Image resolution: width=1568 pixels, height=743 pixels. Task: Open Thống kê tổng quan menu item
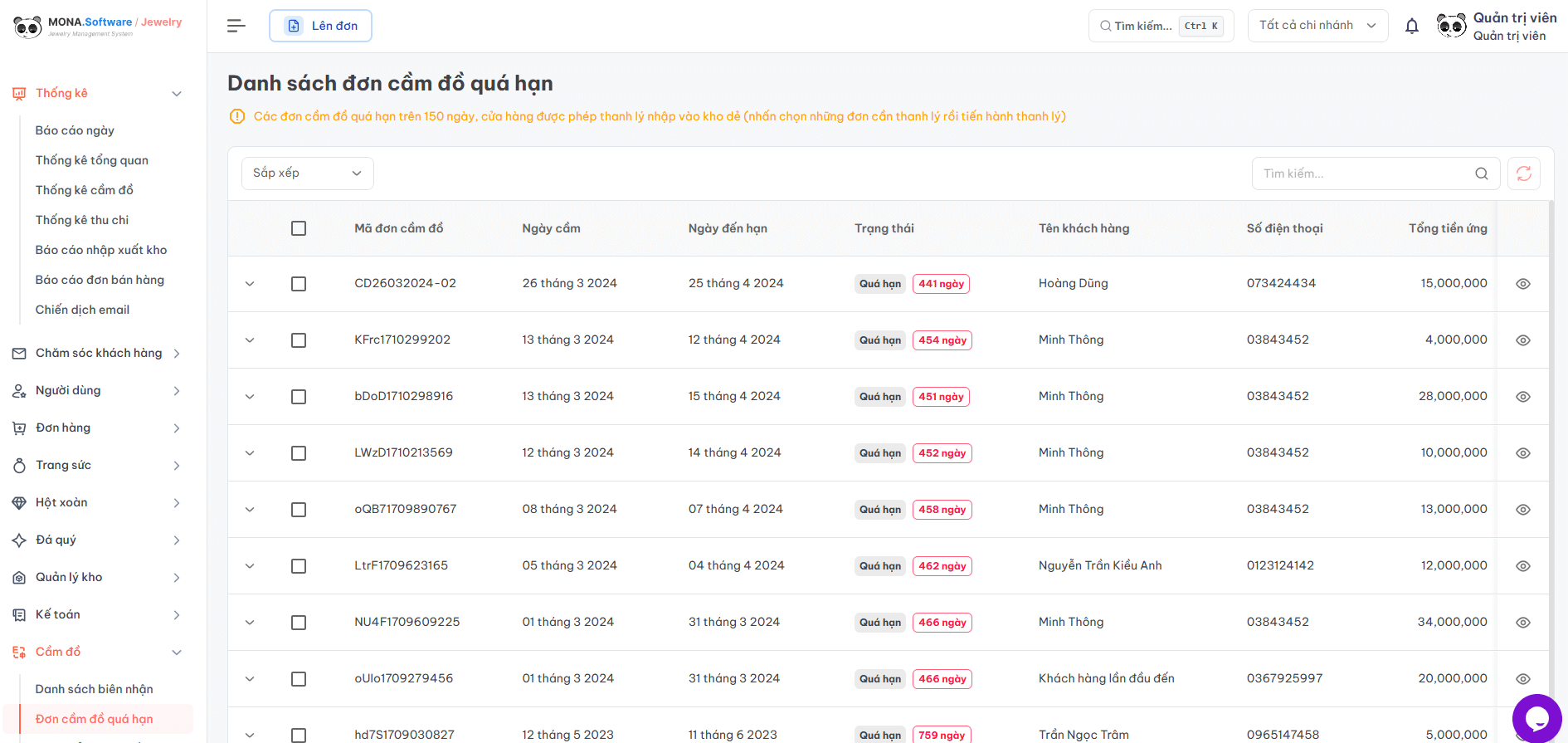coord(92,160)
